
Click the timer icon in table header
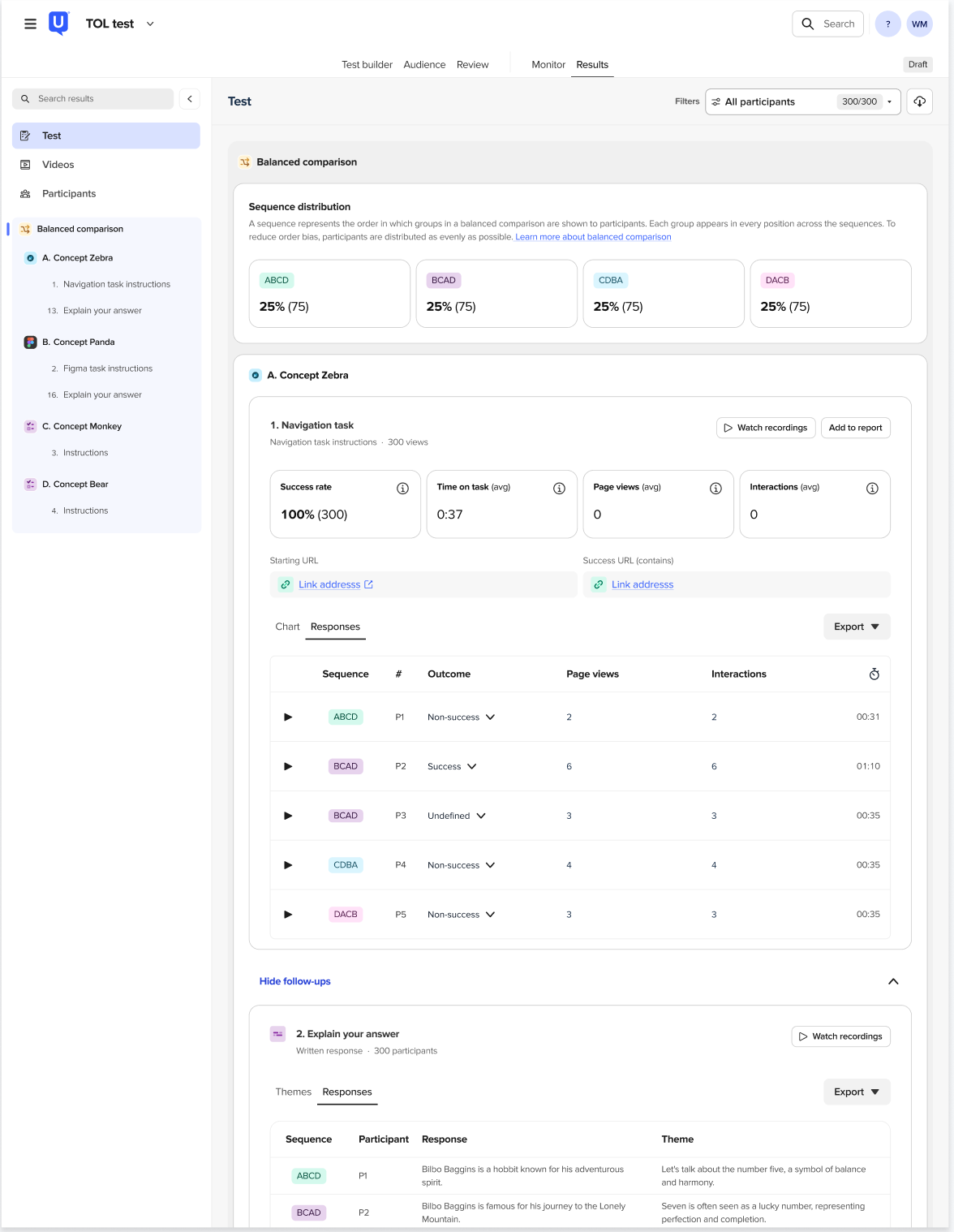point(874,674)
